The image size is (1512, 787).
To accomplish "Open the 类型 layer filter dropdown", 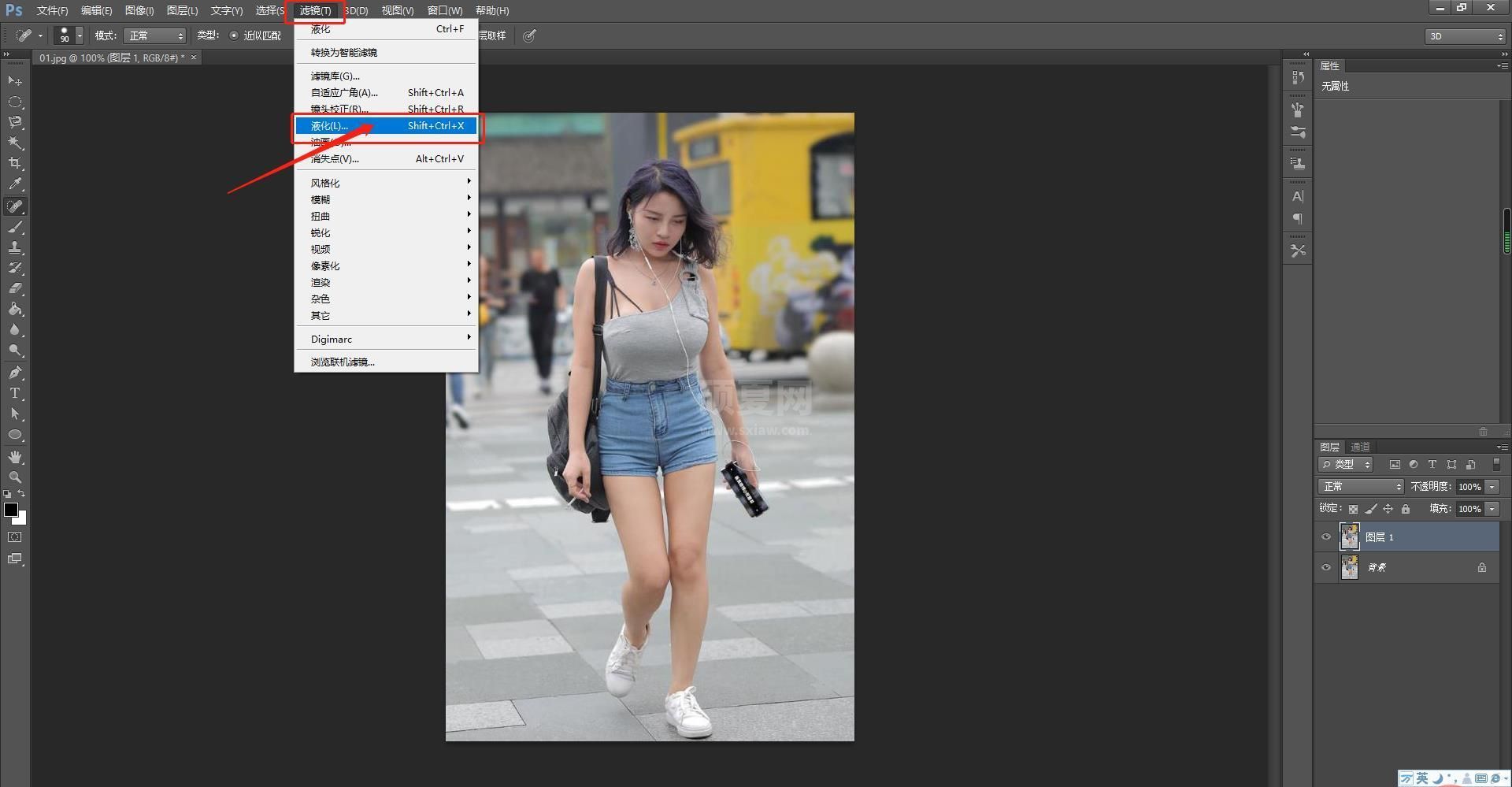I will [x=1347, y=465].
